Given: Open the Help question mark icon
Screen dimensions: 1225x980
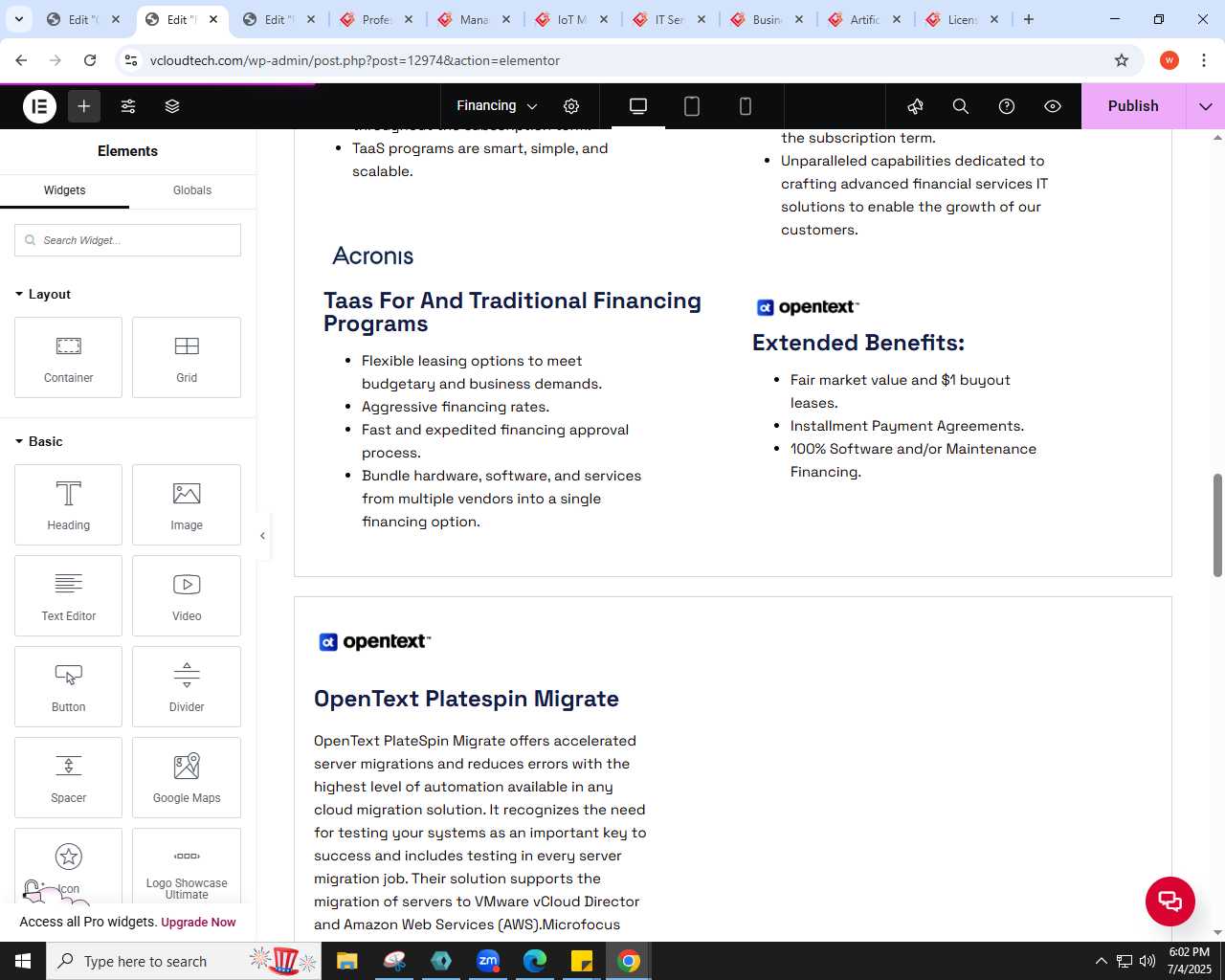Looking at the screenshot, I should point(1007,106).
